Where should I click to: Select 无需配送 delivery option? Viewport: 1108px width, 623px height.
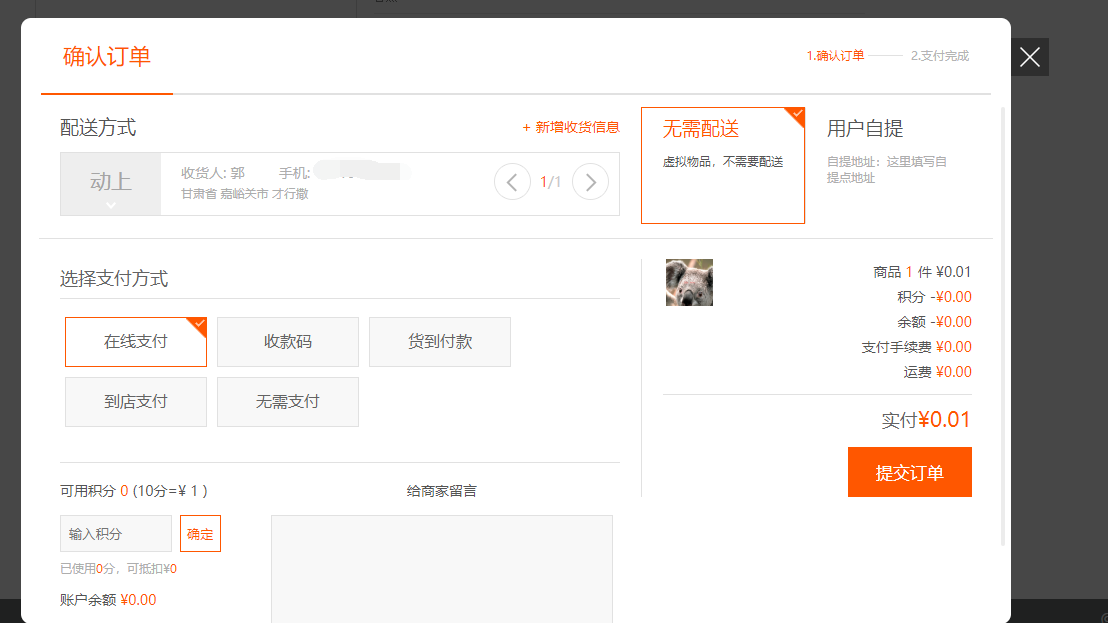click(722, 165)
